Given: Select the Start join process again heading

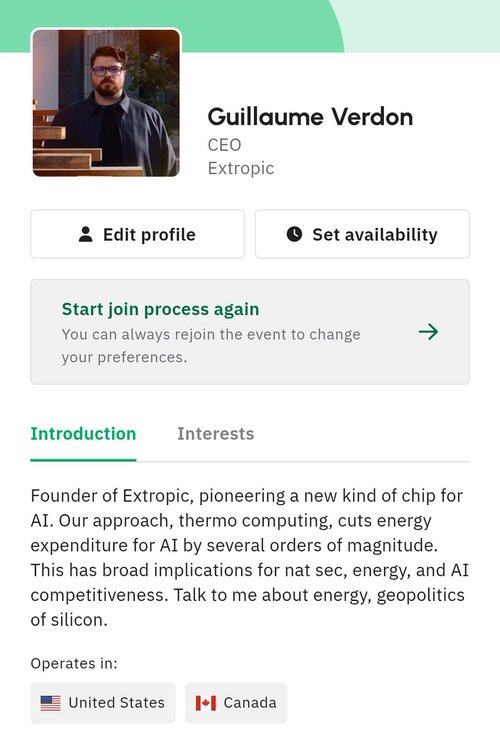Looking at the screenshot, I should (x=160, y=309).
